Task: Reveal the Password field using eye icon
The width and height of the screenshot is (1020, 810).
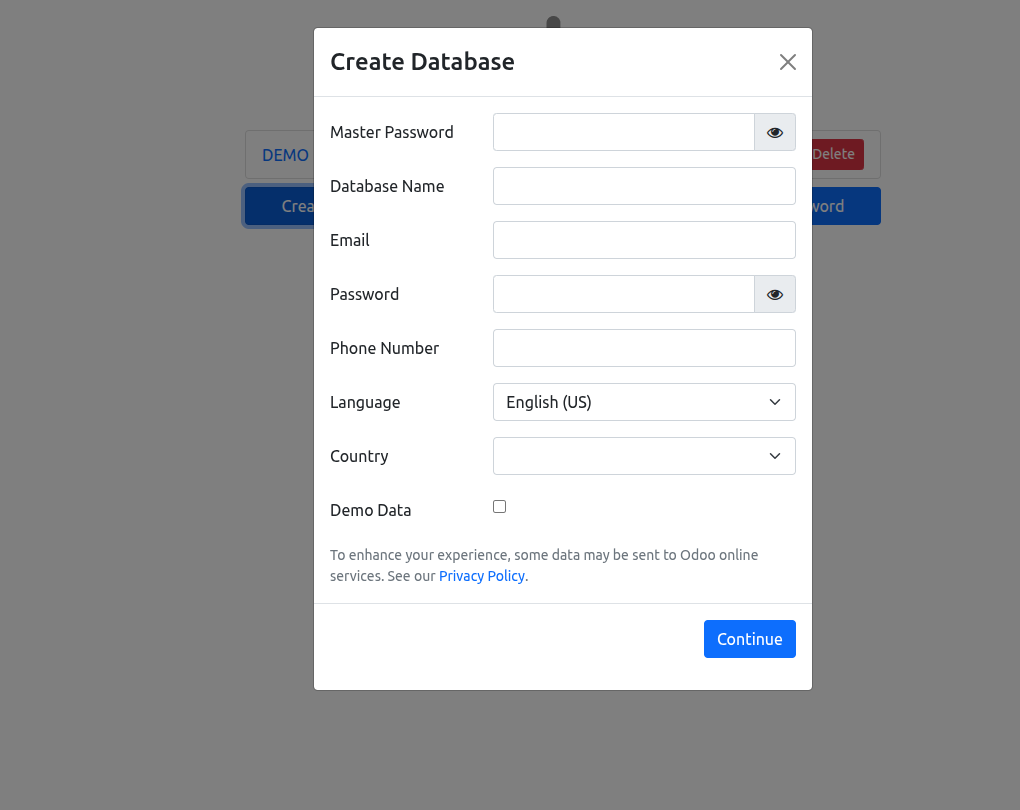Action: point(775,294)
